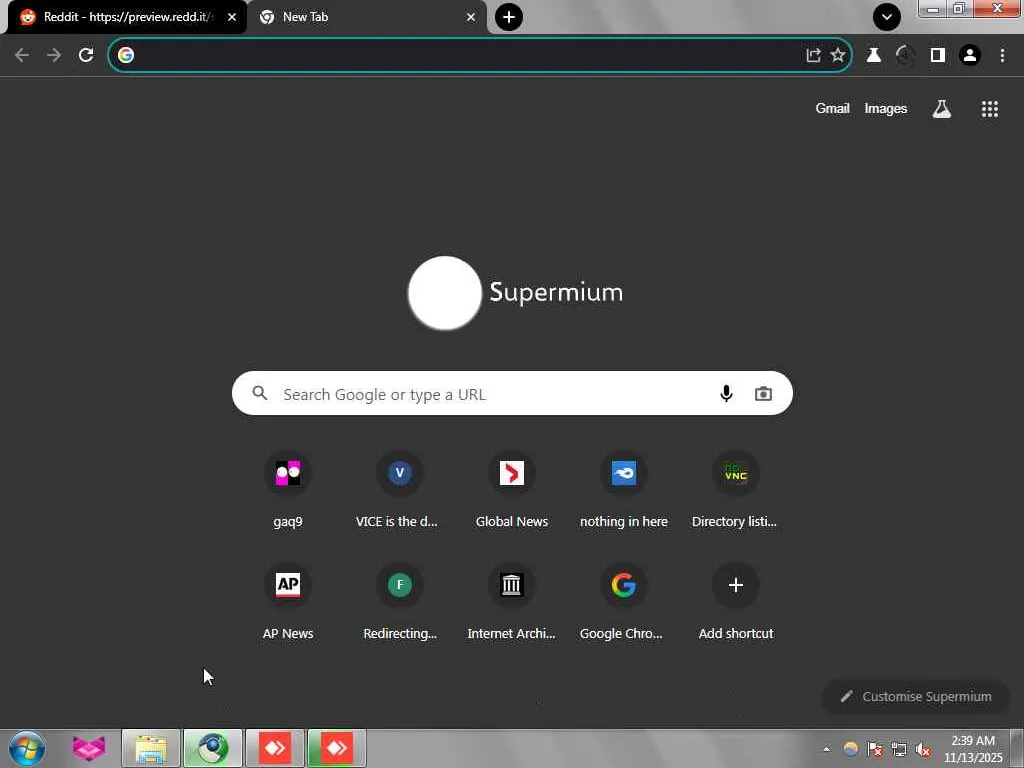Close the Reddit tab

pyautogui.click(x=232, y=17)
